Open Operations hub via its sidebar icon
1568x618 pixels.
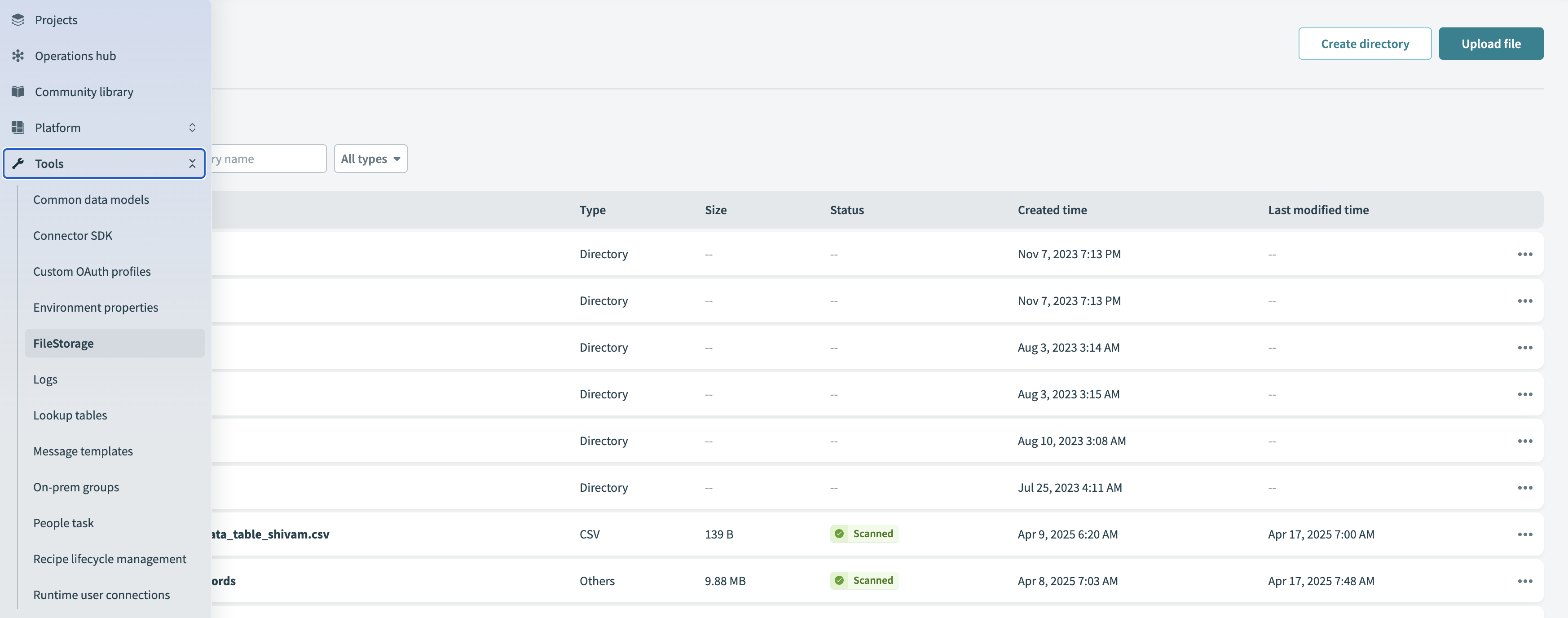coord(18,55)
